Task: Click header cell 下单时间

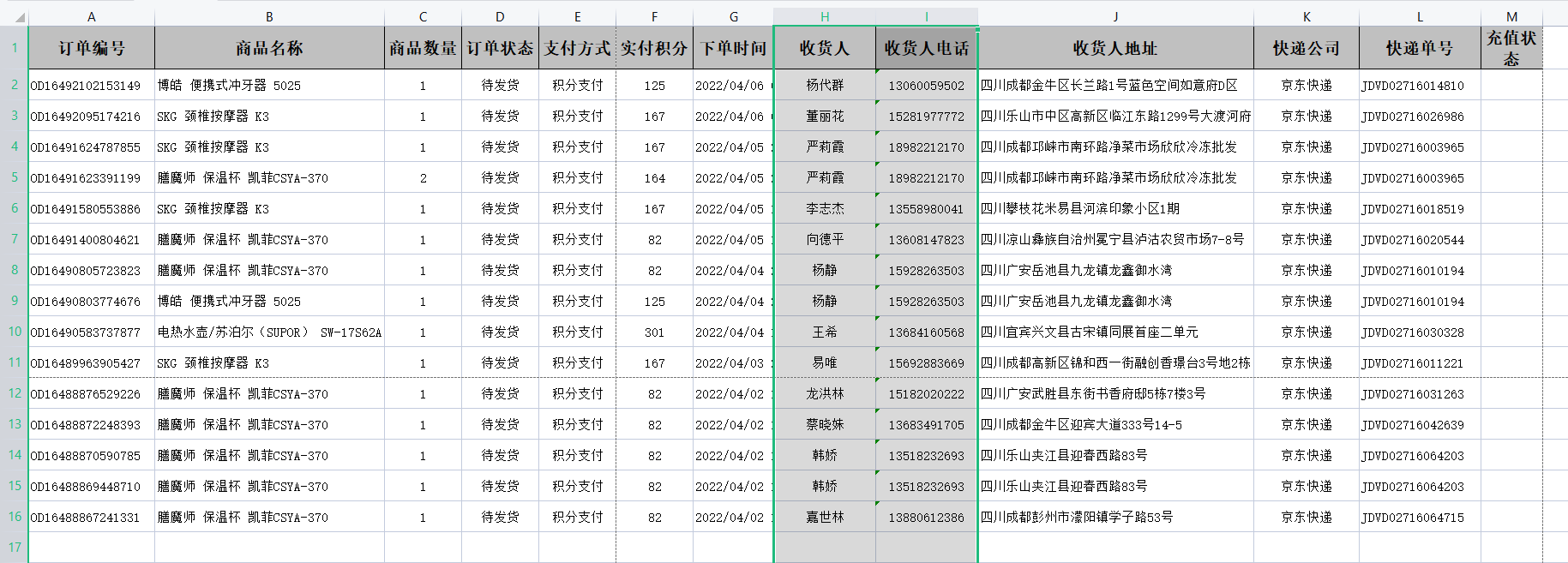Action: point(733,48)
